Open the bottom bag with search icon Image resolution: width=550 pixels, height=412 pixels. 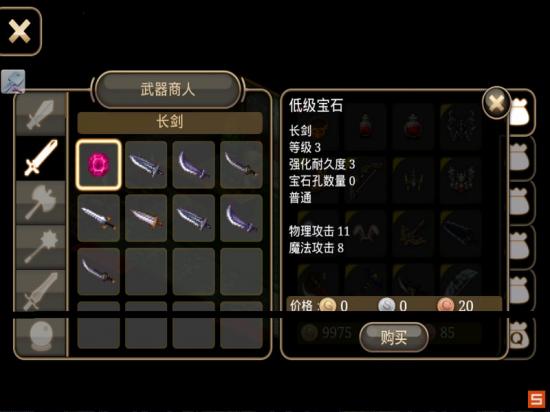(x=523, y=337)
